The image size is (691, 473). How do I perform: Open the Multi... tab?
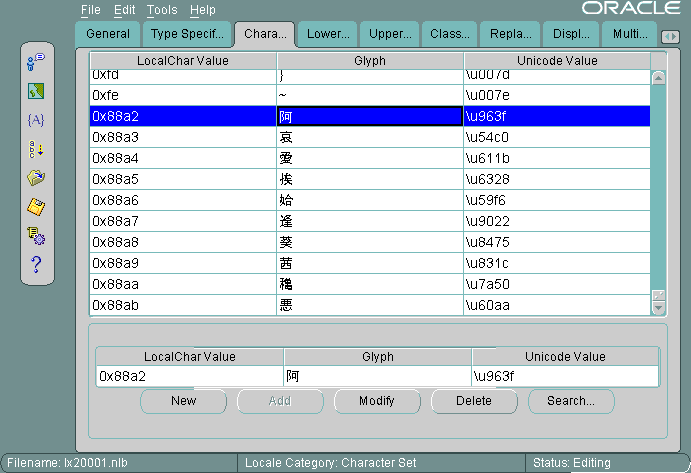(630, 33)
